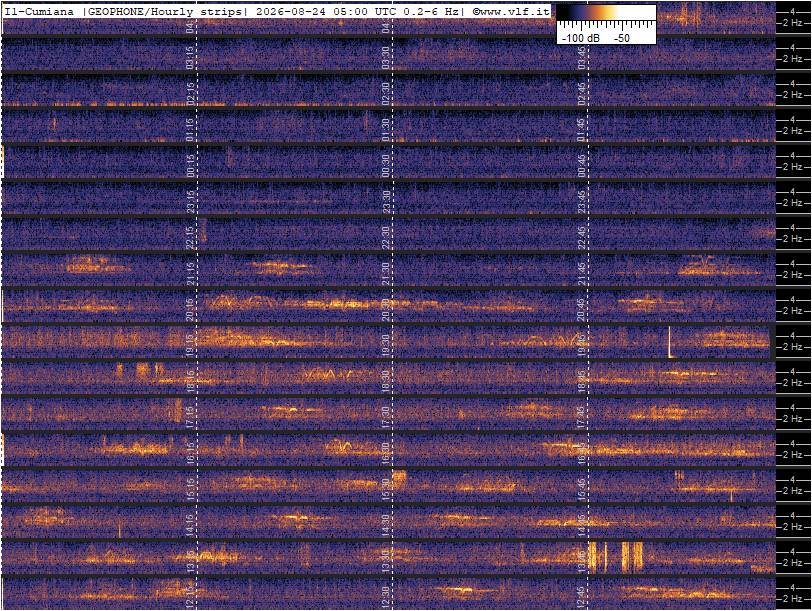Click the 19:15 time marker label
The image size is (812, 611).
[190, 345]
